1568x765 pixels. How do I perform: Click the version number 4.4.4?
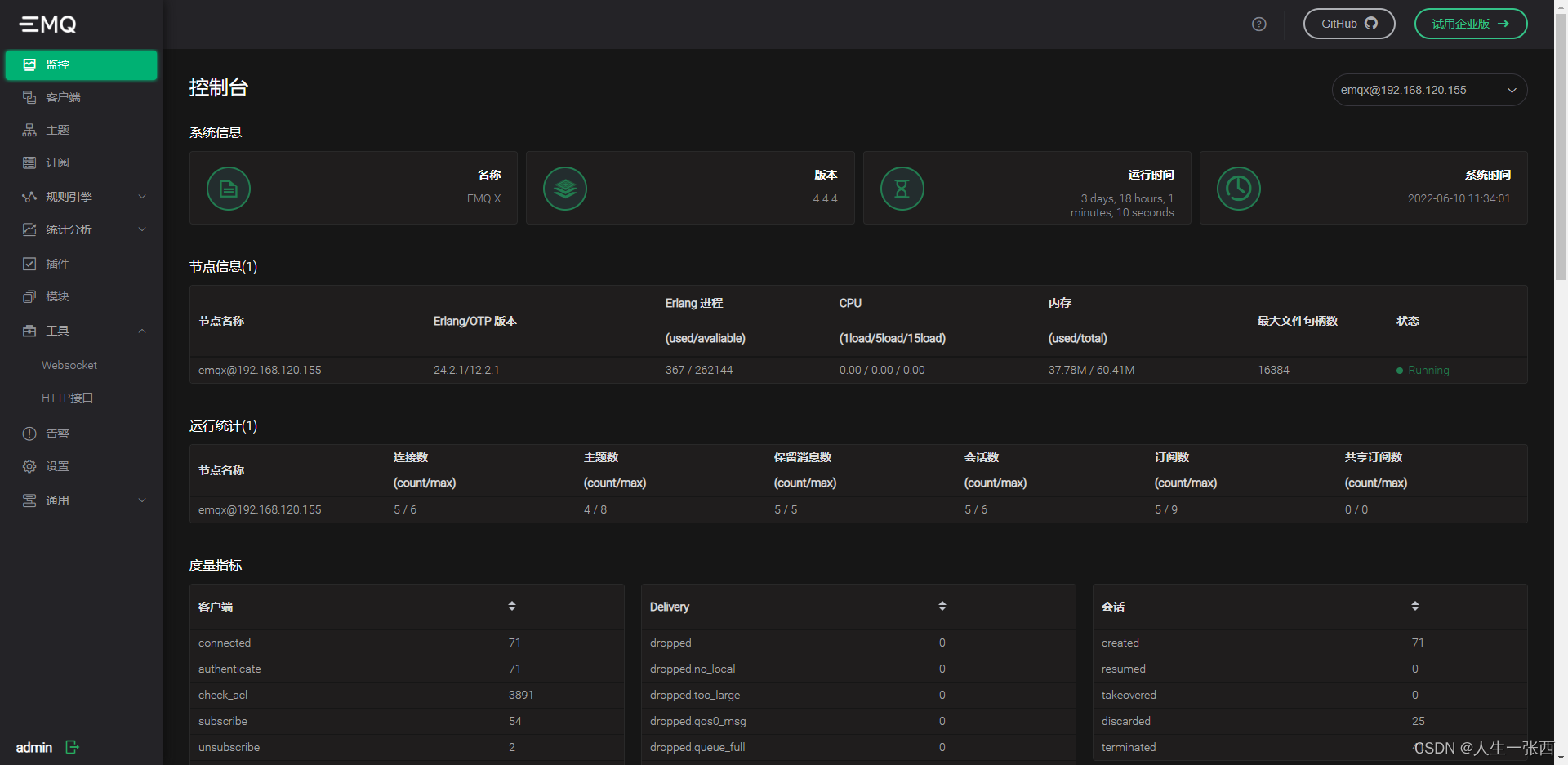click(825, 198)
